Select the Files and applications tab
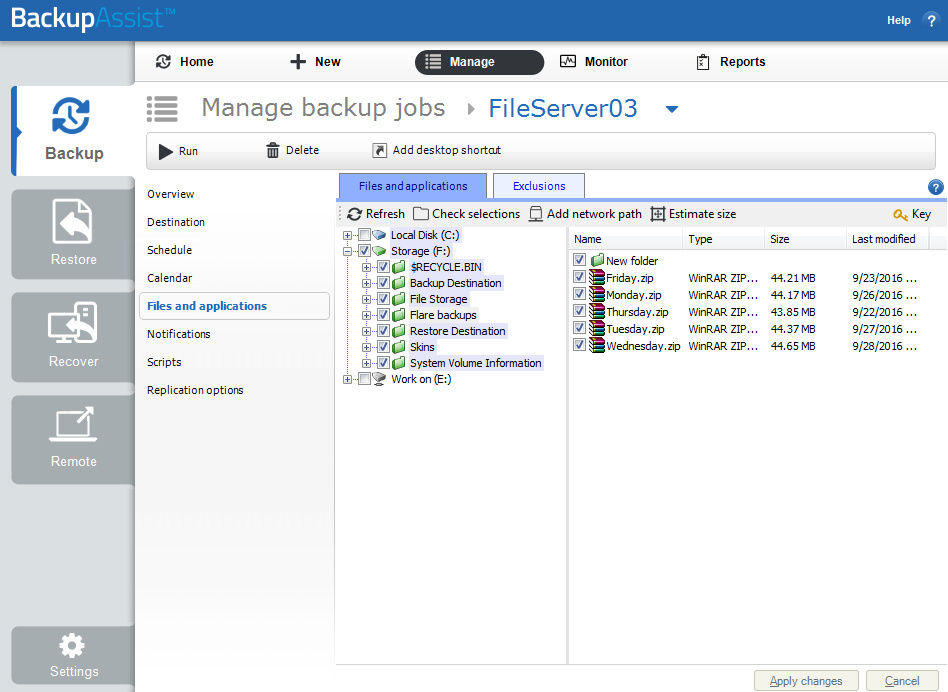The image size is (948, 692). click(x=413, y=186)
